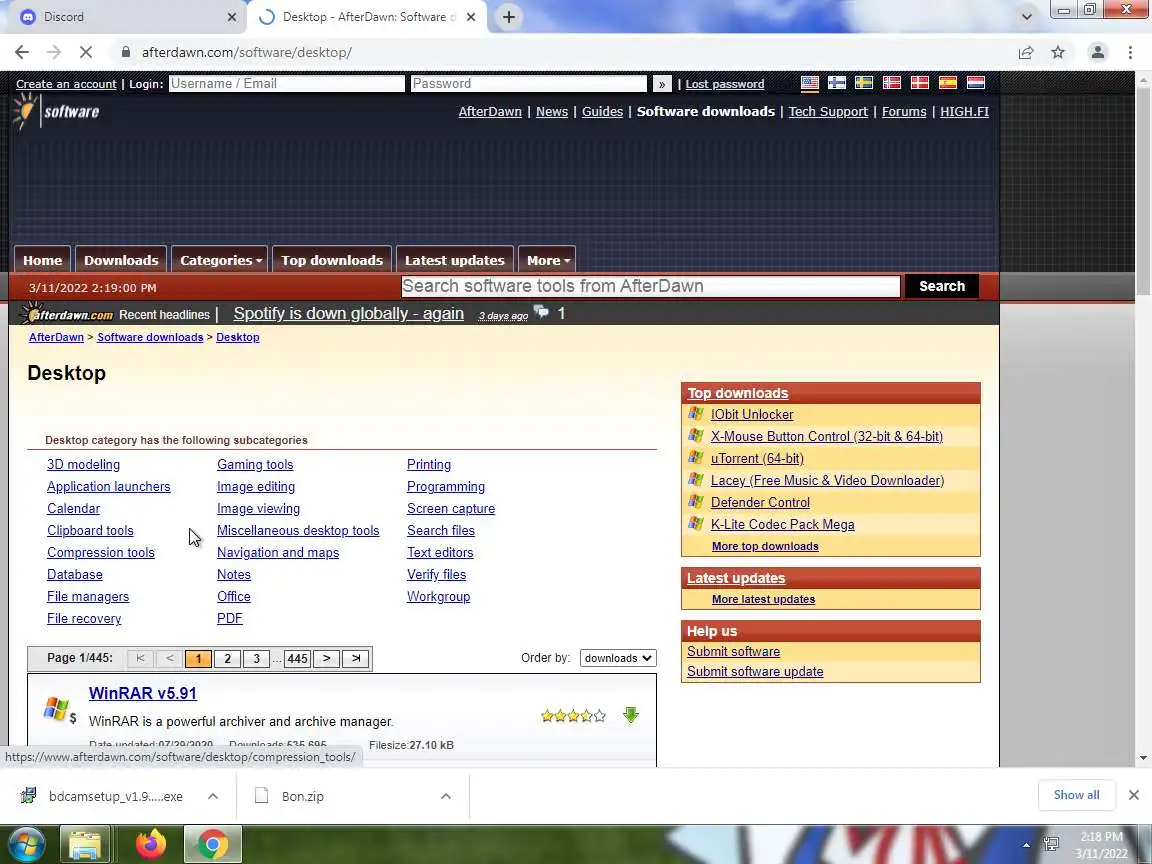Click the Spotify is down globally headline
This screenshot has height=864, width=1152.
click(x=348, y=314)
